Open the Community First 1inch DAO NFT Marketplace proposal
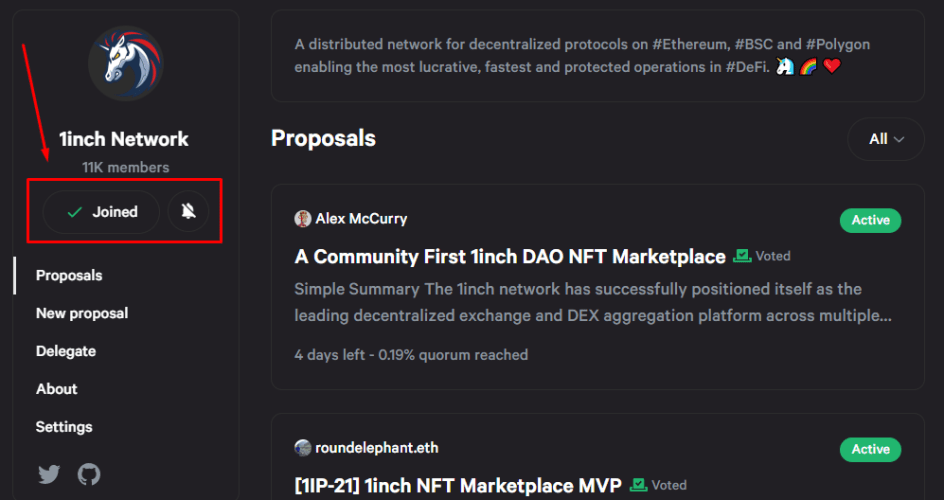This screenshot has height=500, width=944. tap(510, 257)
